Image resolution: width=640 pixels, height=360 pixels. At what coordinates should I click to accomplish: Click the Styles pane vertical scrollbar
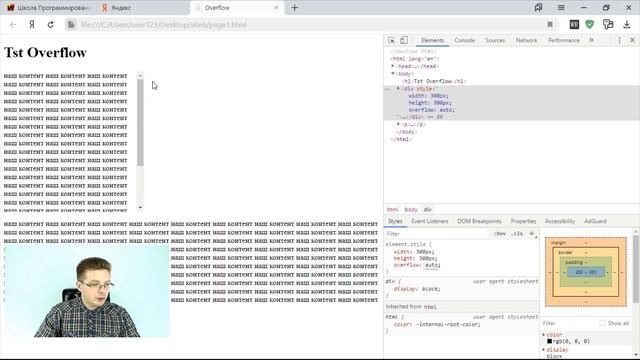click(636, 269)
